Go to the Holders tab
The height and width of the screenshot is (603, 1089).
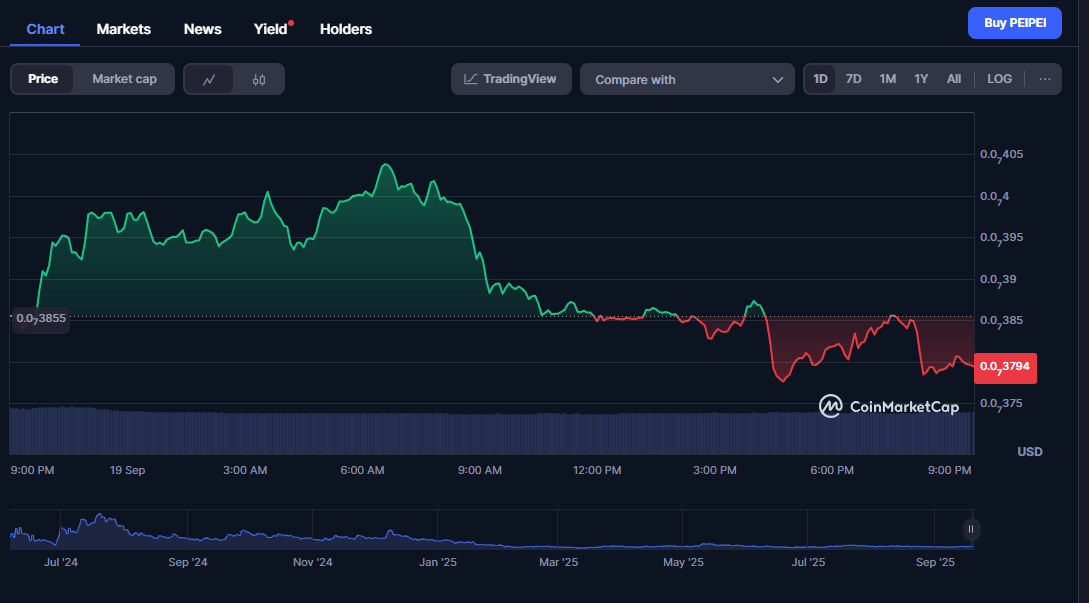346,29
